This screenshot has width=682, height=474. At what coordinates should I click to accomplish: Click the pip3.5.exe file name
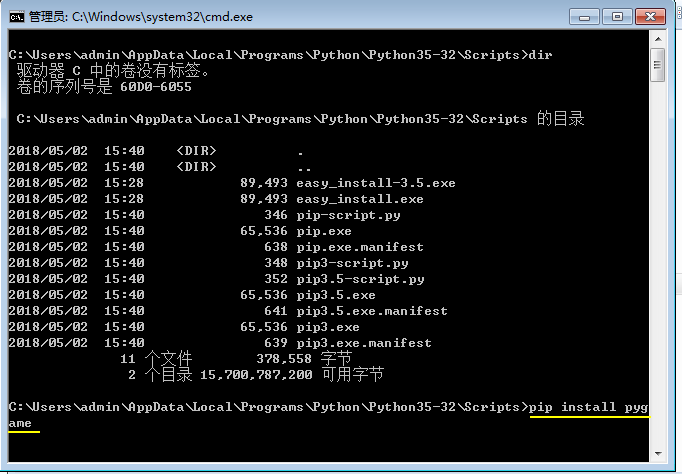(x=336, y=295)
